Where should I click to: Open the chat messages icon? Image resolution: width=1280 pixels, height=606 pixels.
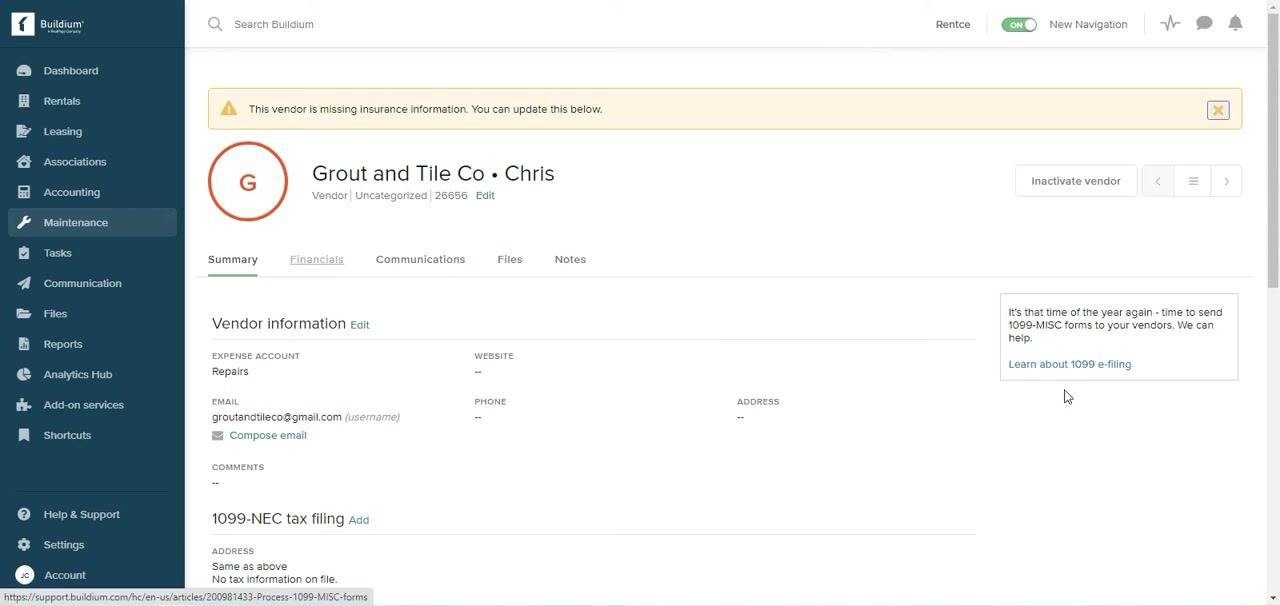point(1204,23)
